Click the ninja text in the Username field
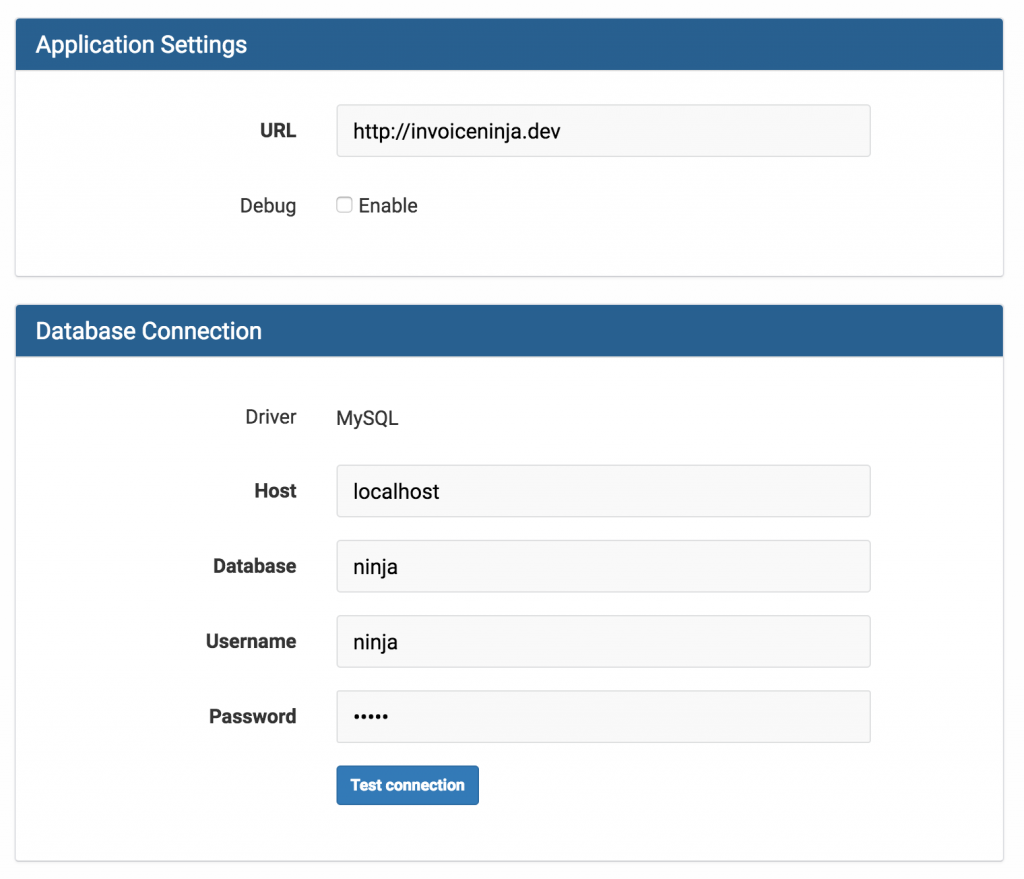Image resolution: width=1024 pixels, height=879 pixels. pyautogui.click(x=374, y=641)
